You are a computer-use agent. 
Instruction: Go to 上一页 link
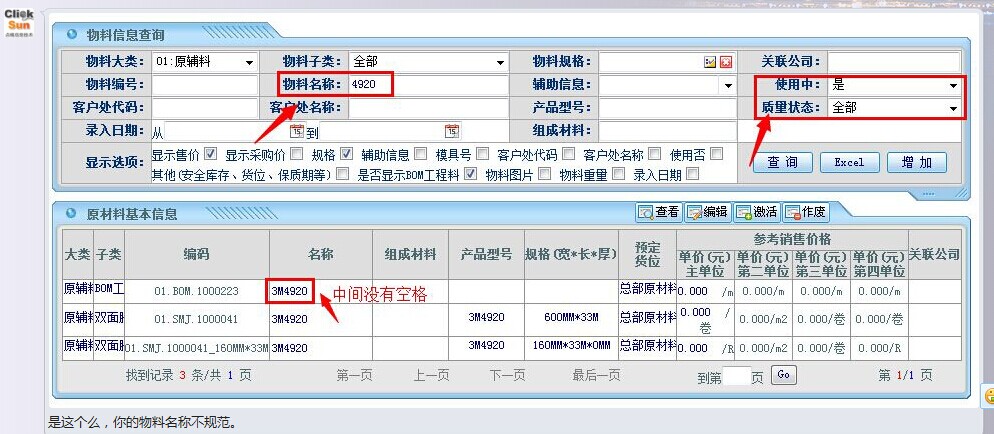[431, 375]
